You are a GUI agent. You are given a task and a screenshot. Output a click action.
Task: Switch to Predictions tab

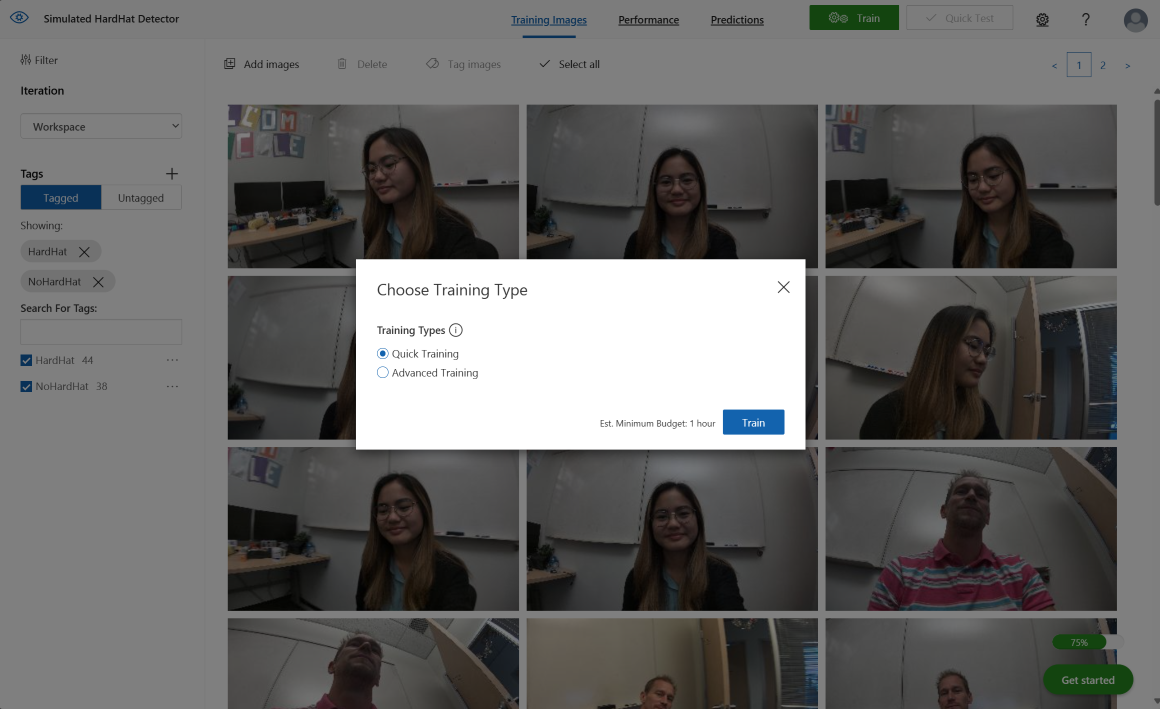737,20
